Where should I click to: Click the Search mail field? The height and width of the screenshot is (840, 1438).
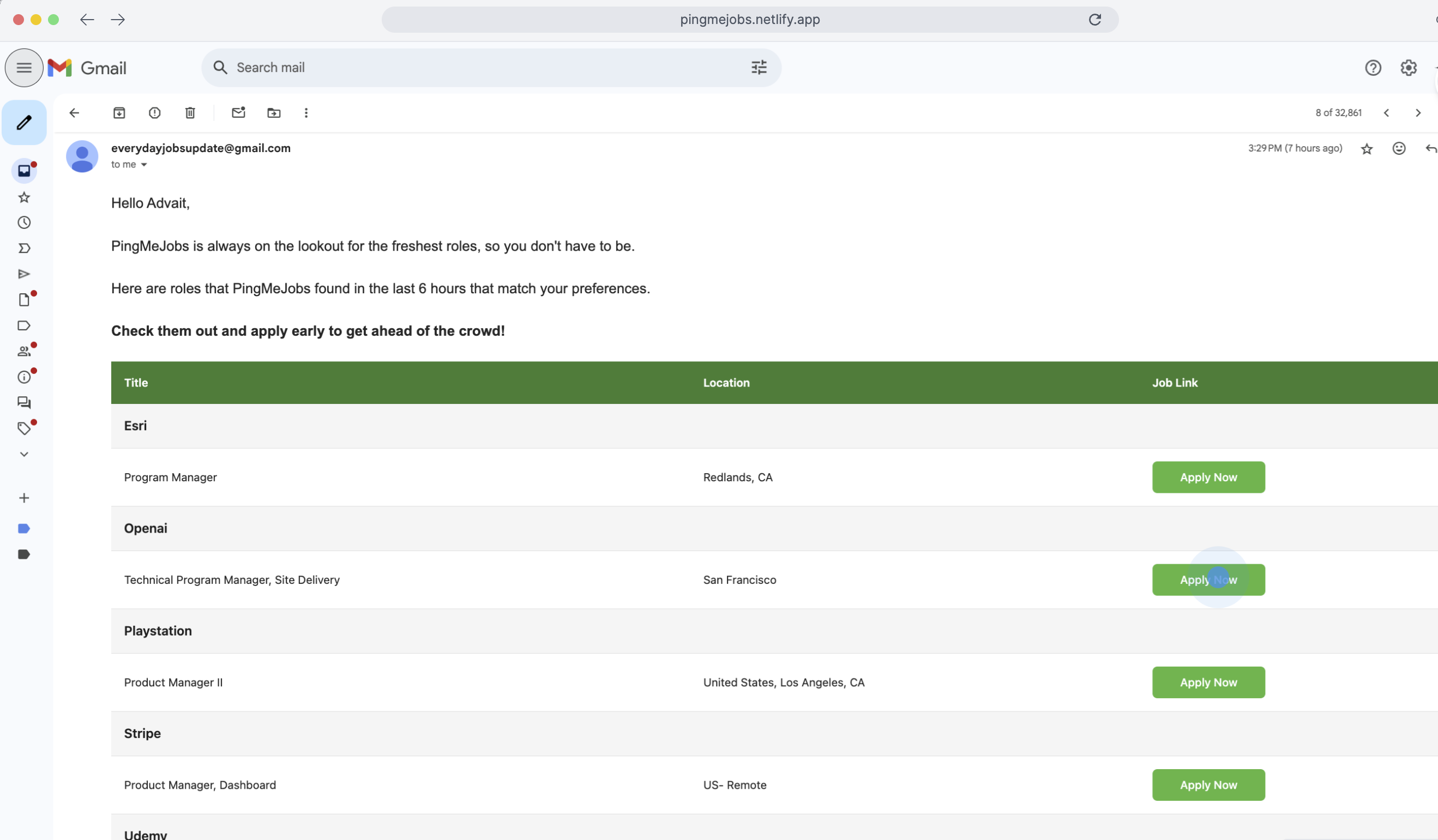(491, 68)
